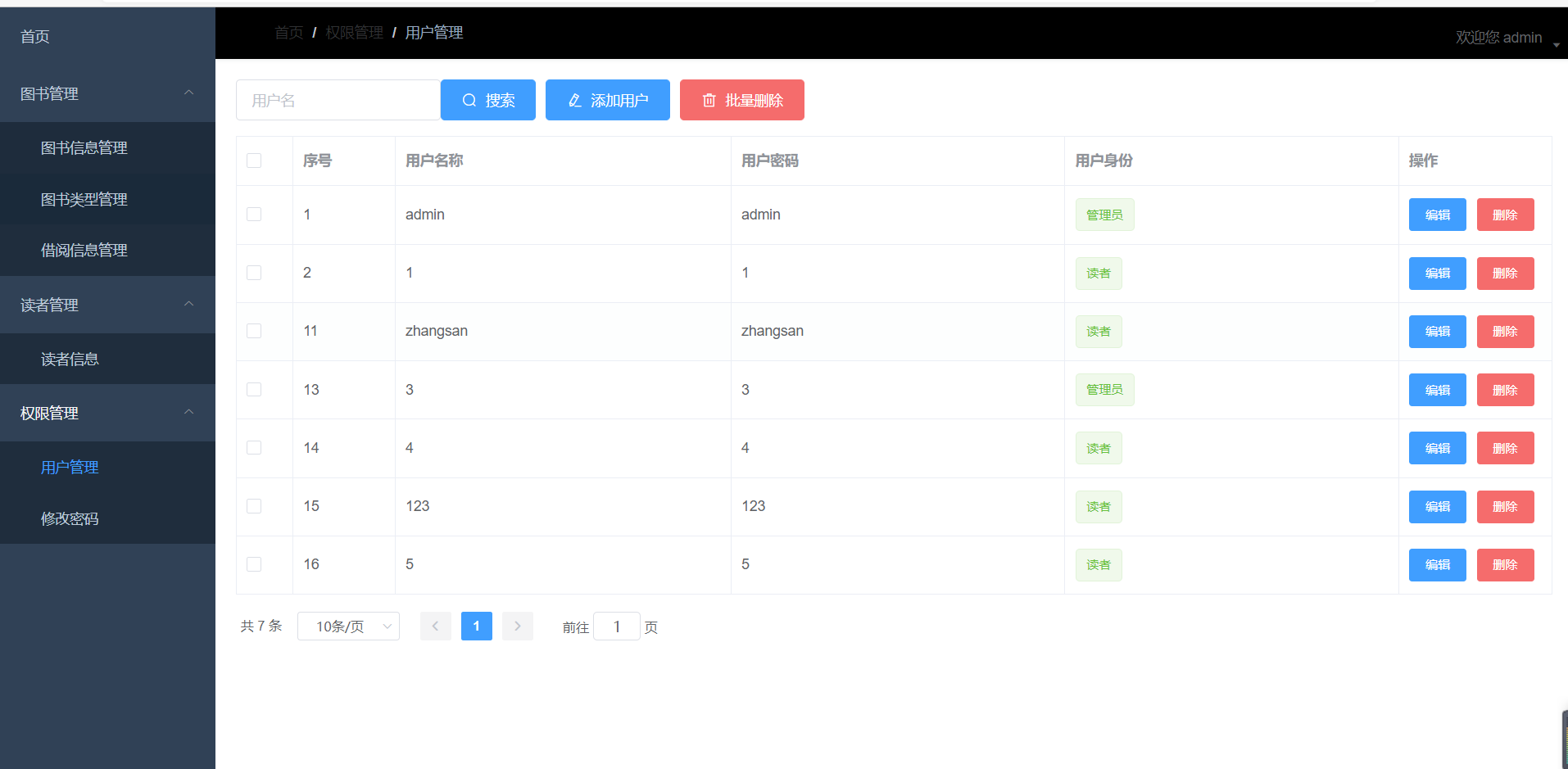The width and height of the screenshot is (1568, 769).
Task: Click the 欢迎您 admin user label
Action: pyautogui.click(x=1498, y=38)
